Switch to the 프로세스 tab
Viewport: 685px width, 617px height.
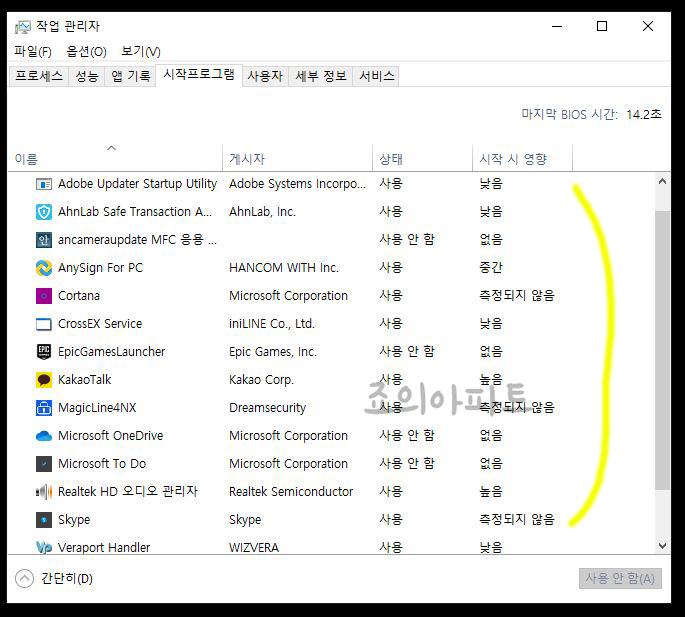pyautogui.click(x=39, y=76)
